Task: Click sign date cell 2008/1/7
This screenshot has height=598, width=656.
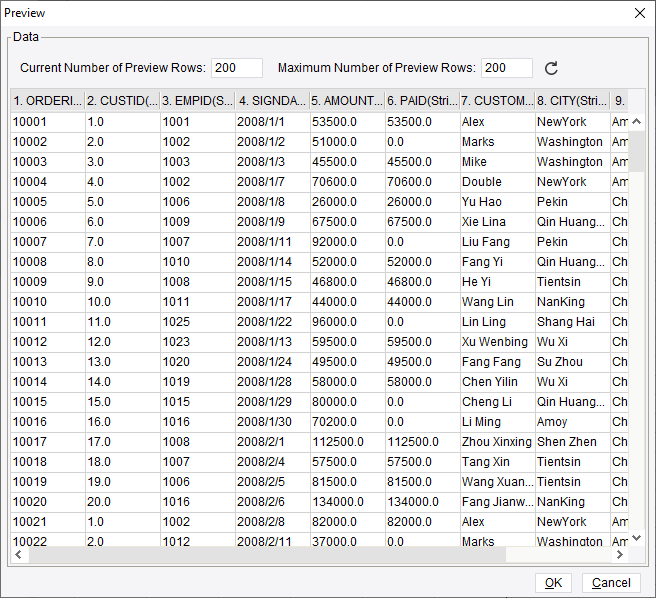Action: tap(272, 182)
